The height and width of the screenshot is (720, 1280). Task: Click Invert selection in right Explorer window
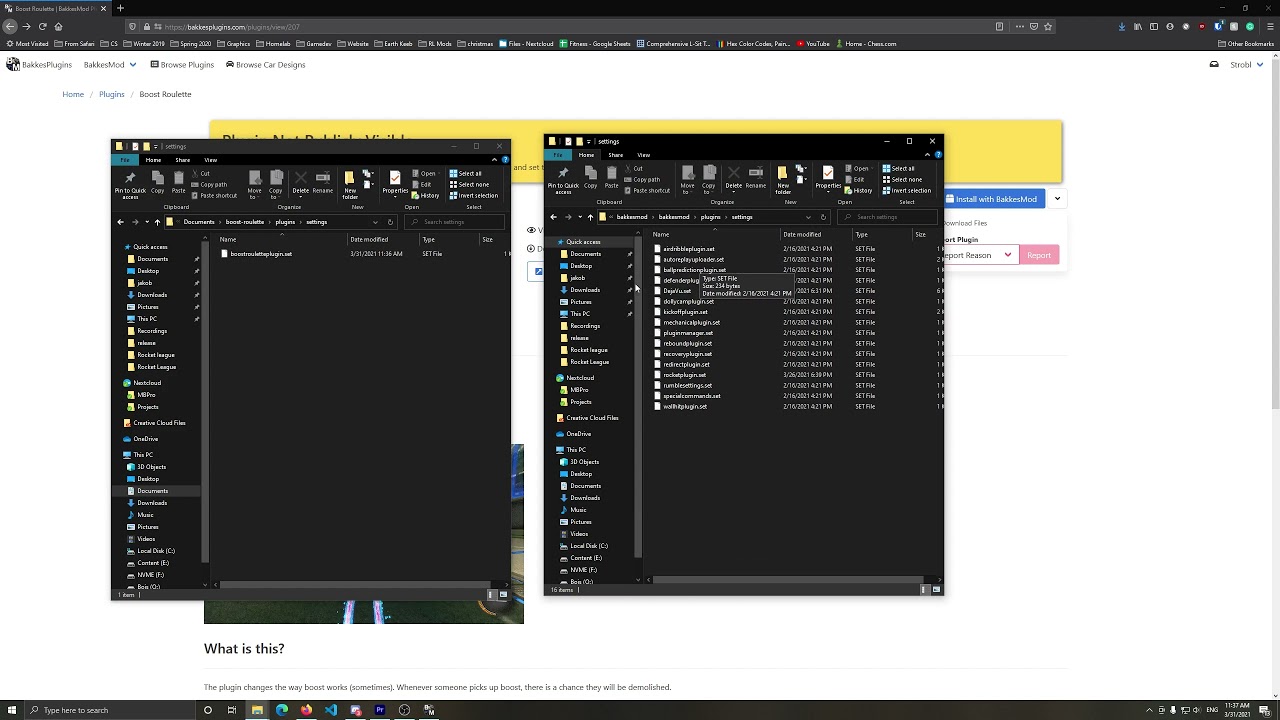coord(907,190)
